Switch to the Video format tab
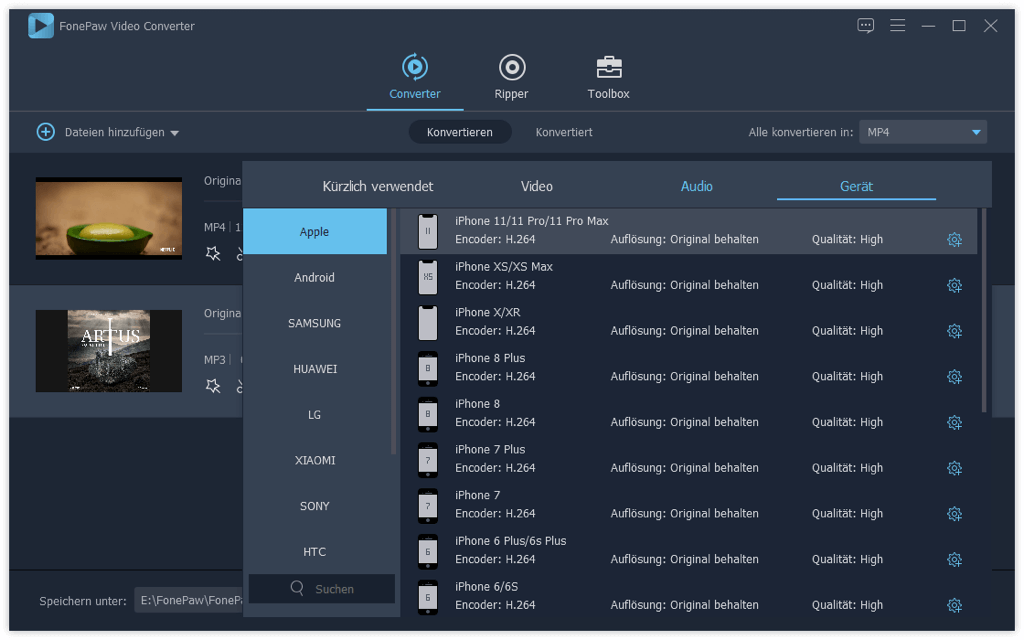The width and height of the screenshot is (1024, 640). [x=537, y=187]
